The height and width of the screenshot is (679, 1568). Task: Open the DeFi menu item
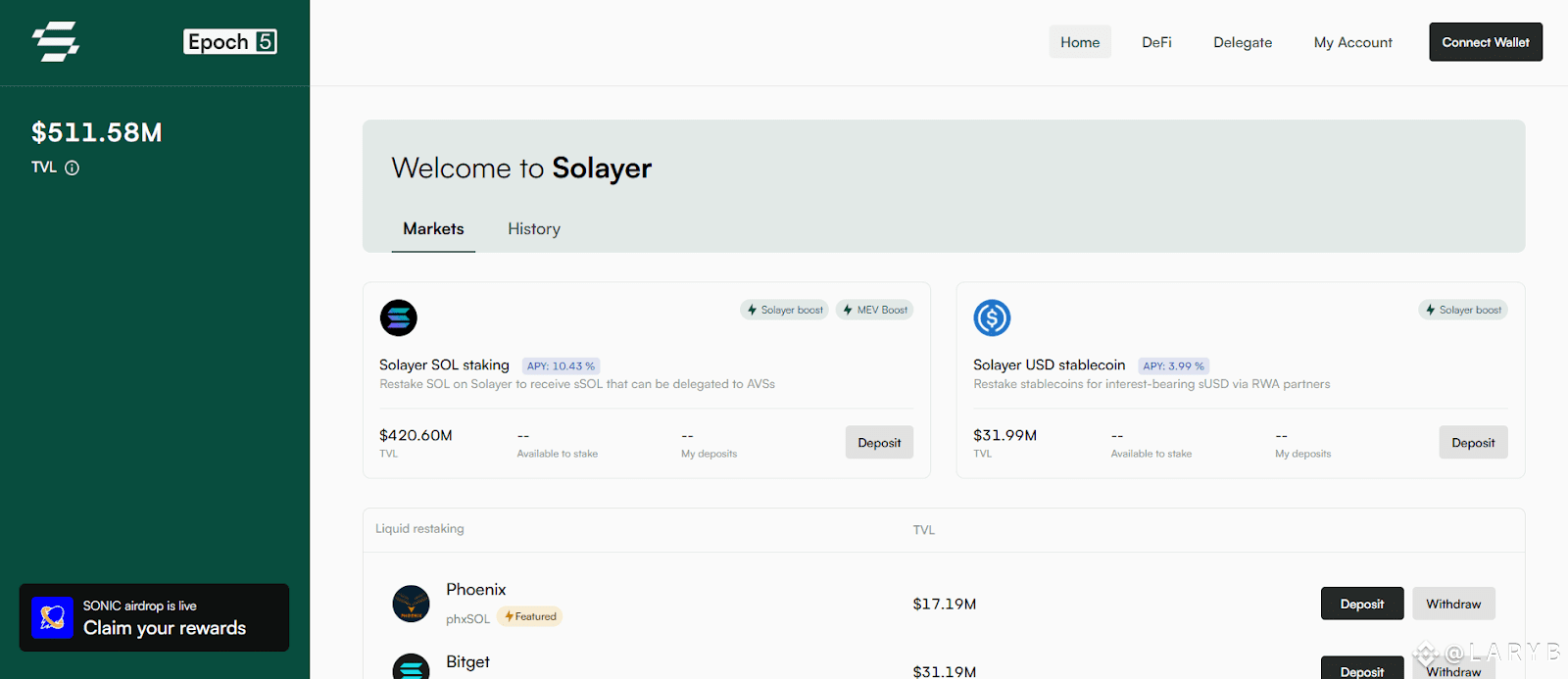click(x=1156, y=42)
